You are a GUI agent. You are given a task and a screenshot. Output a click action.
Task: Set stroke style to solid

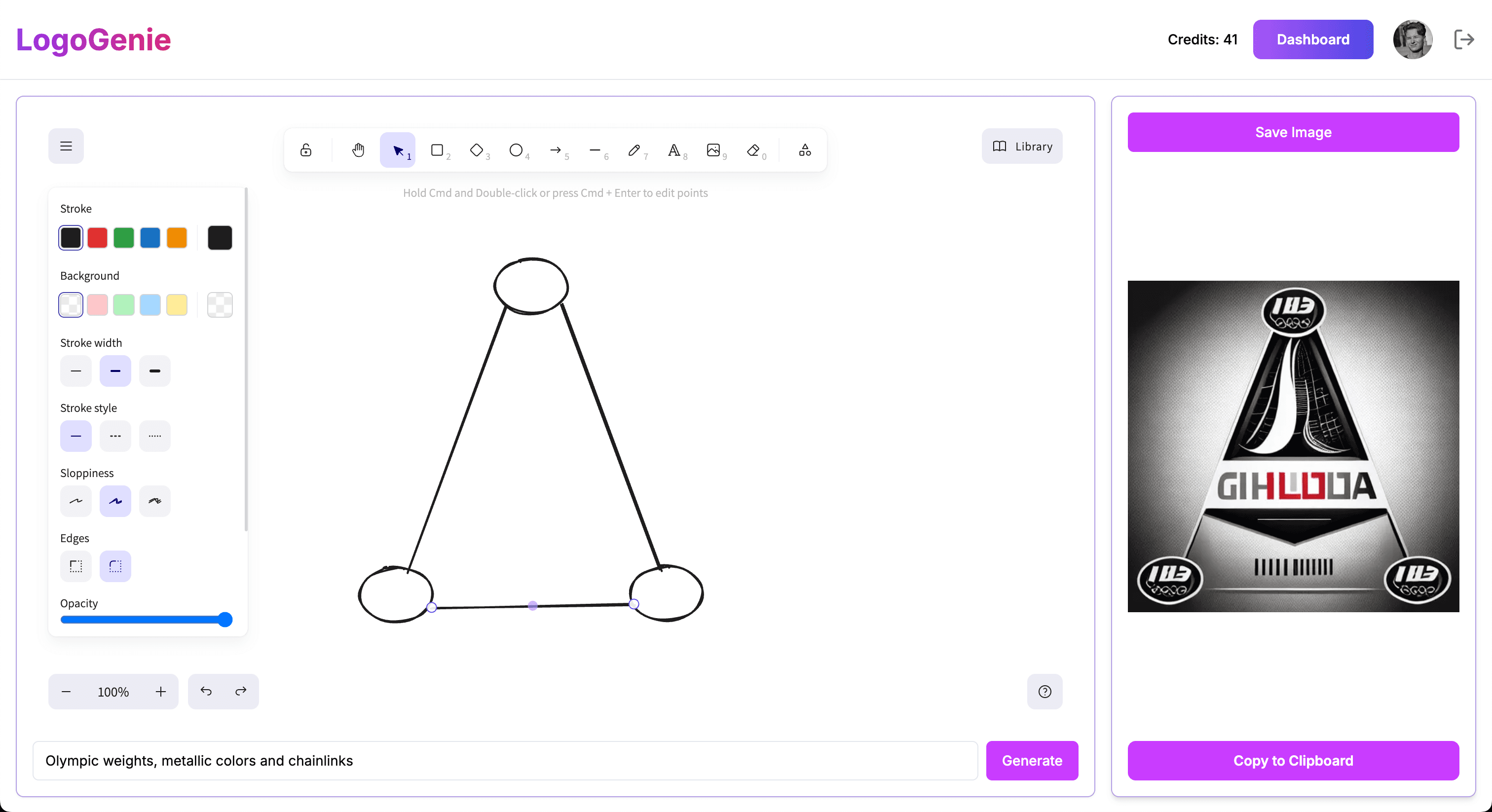(76, 436)
